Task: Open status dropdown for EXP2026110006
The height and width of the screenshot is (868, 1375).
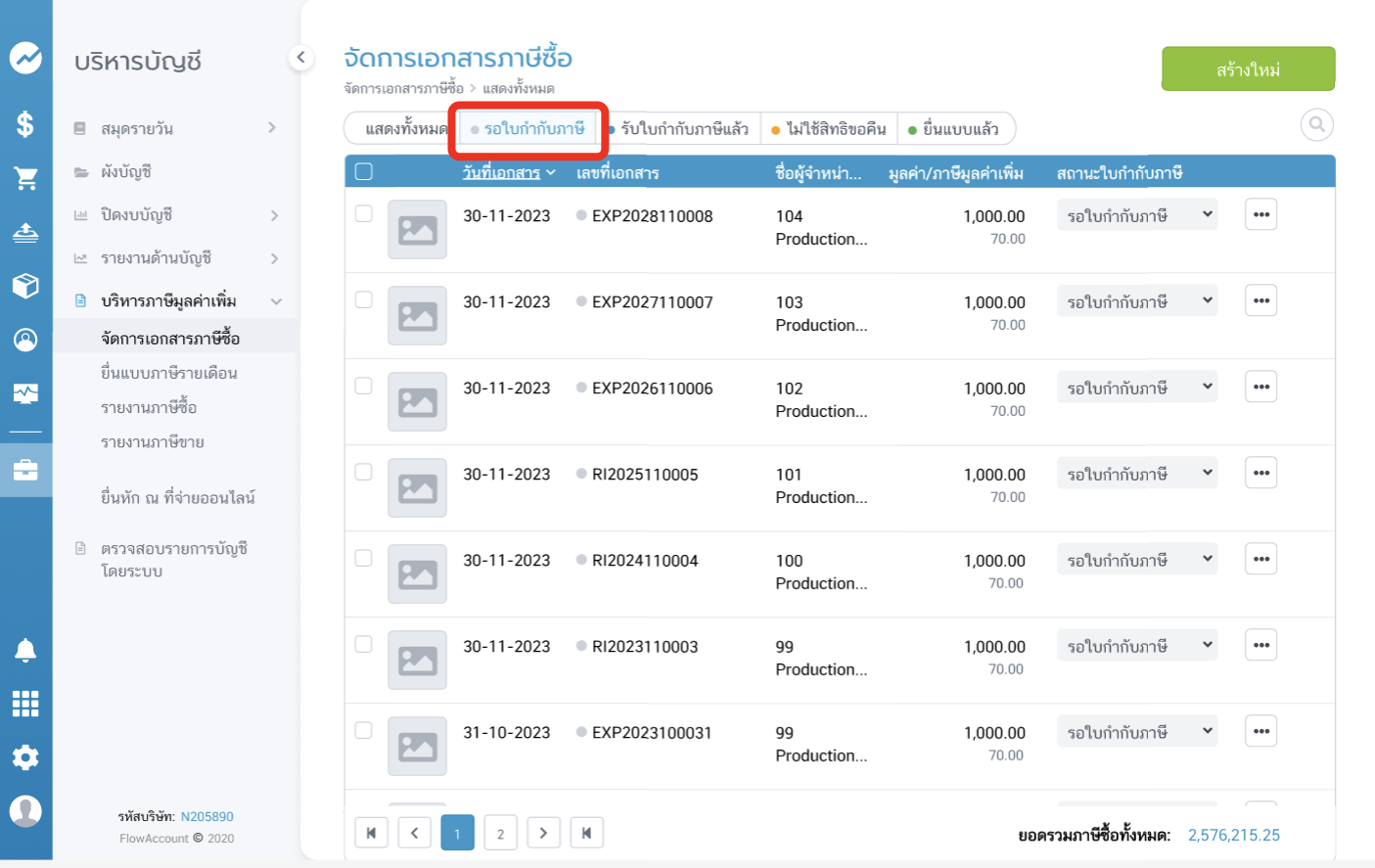Action: (x=1136, y=388)
